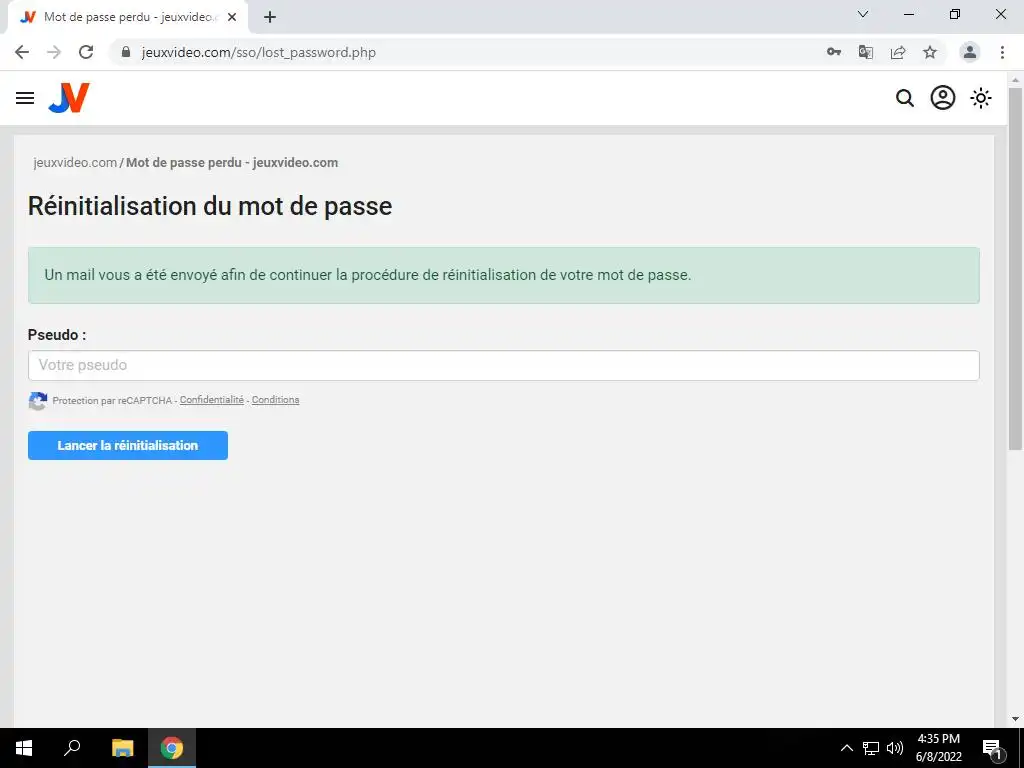Image resolution: width=1024 pixels, height=768 pixels.
Task: Close the Mot de passe perdu tab
Action: pos(232,18)
